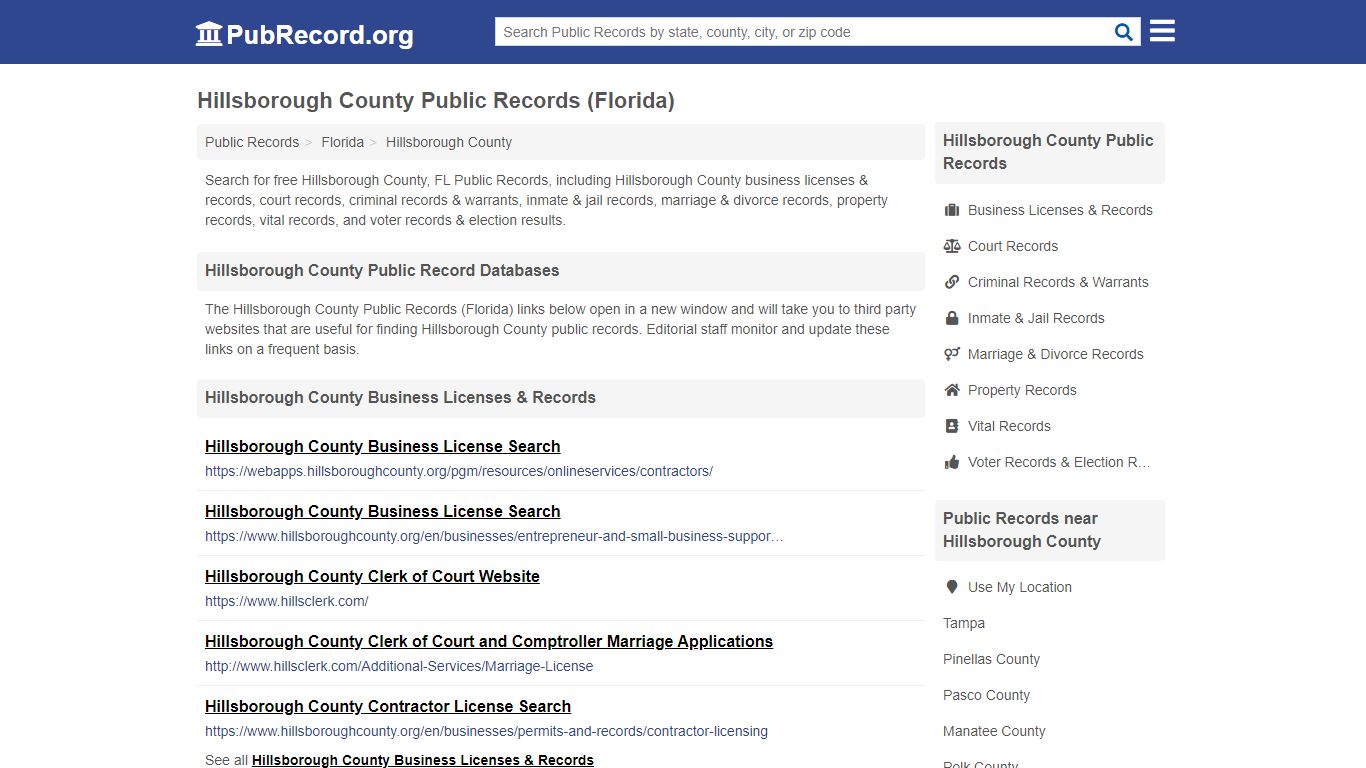Open Hillsborough County Contractor License Search
1366x768 pixels.
(x=388, y=706)
